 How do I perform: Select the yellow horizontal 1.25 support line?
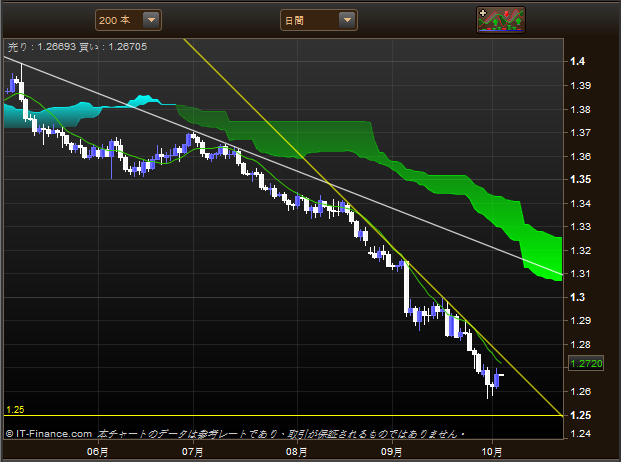(x=283, y=415)
